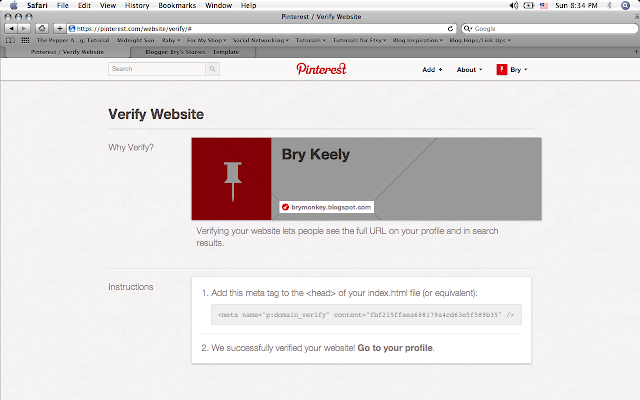Open the Pinterest Add menu

coord(432,70)
